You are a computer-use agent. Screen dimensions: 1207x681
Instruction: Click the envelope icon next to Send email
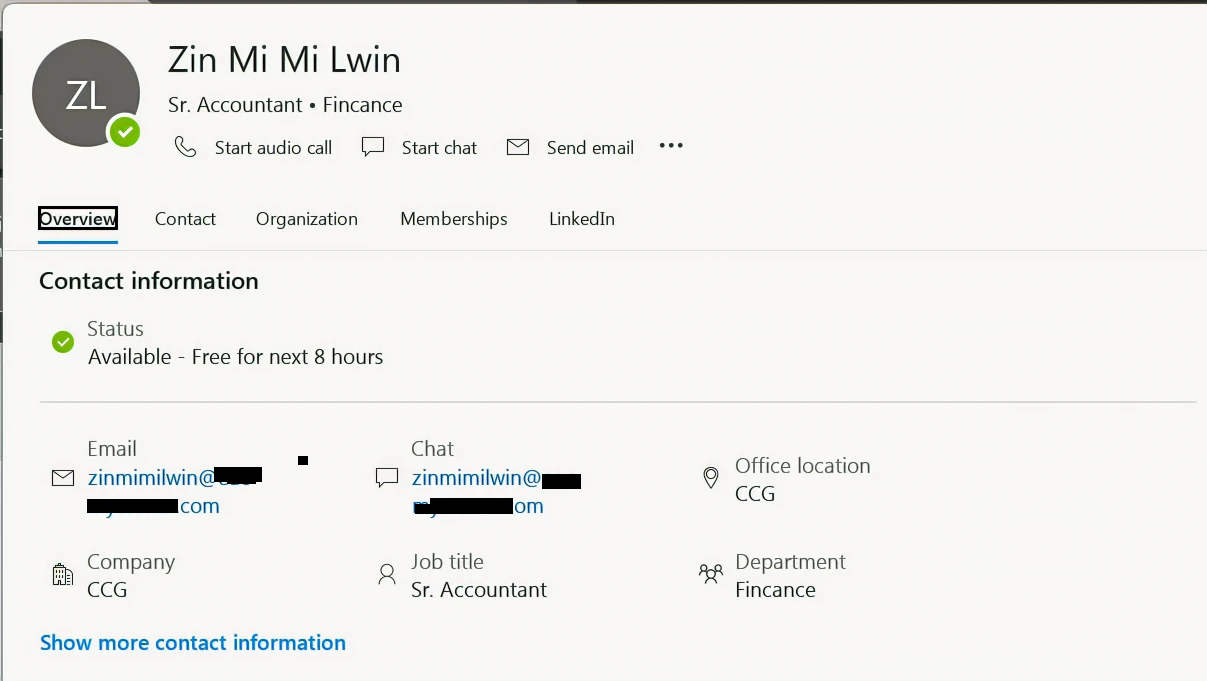tap(518, 146)
